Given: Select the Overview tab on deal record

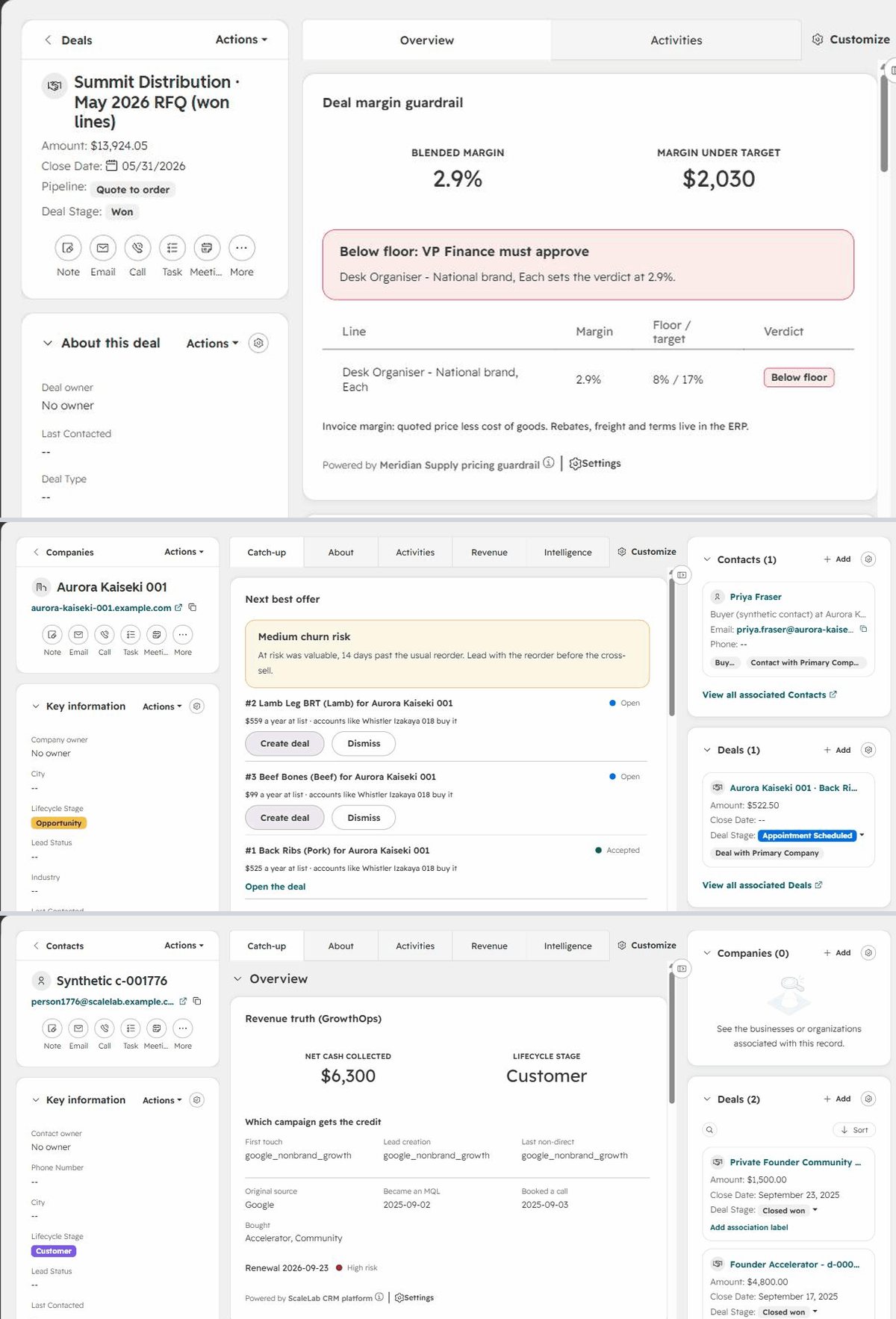Looking at the screenshot, I should tap(426, 40).
